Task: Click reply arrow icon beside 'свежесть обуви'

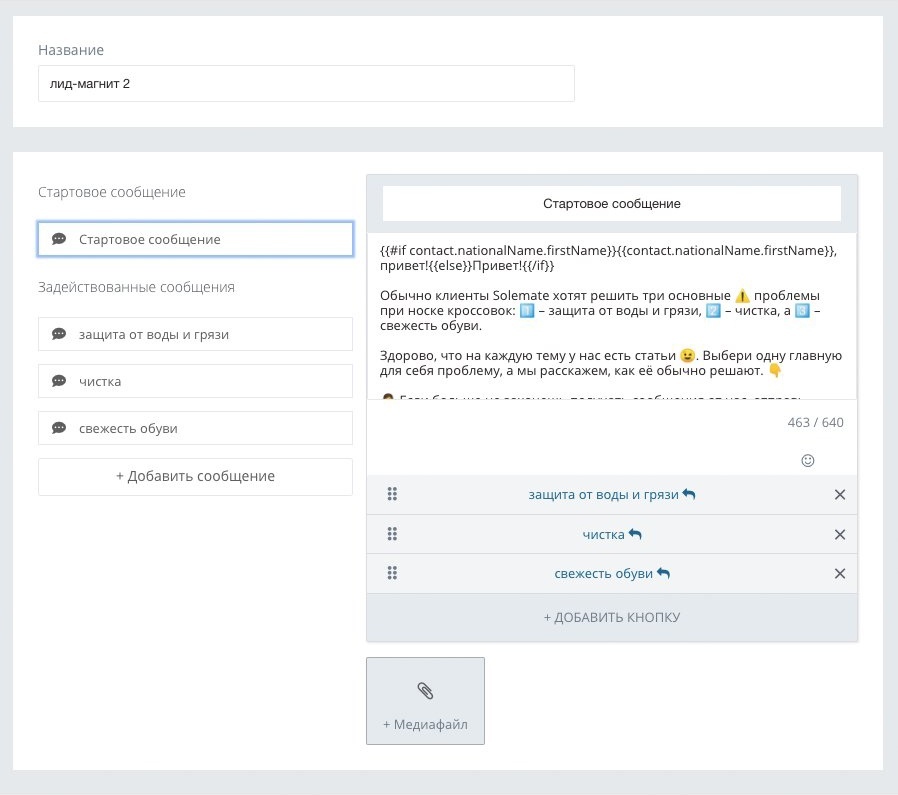Action: (664, 574)
